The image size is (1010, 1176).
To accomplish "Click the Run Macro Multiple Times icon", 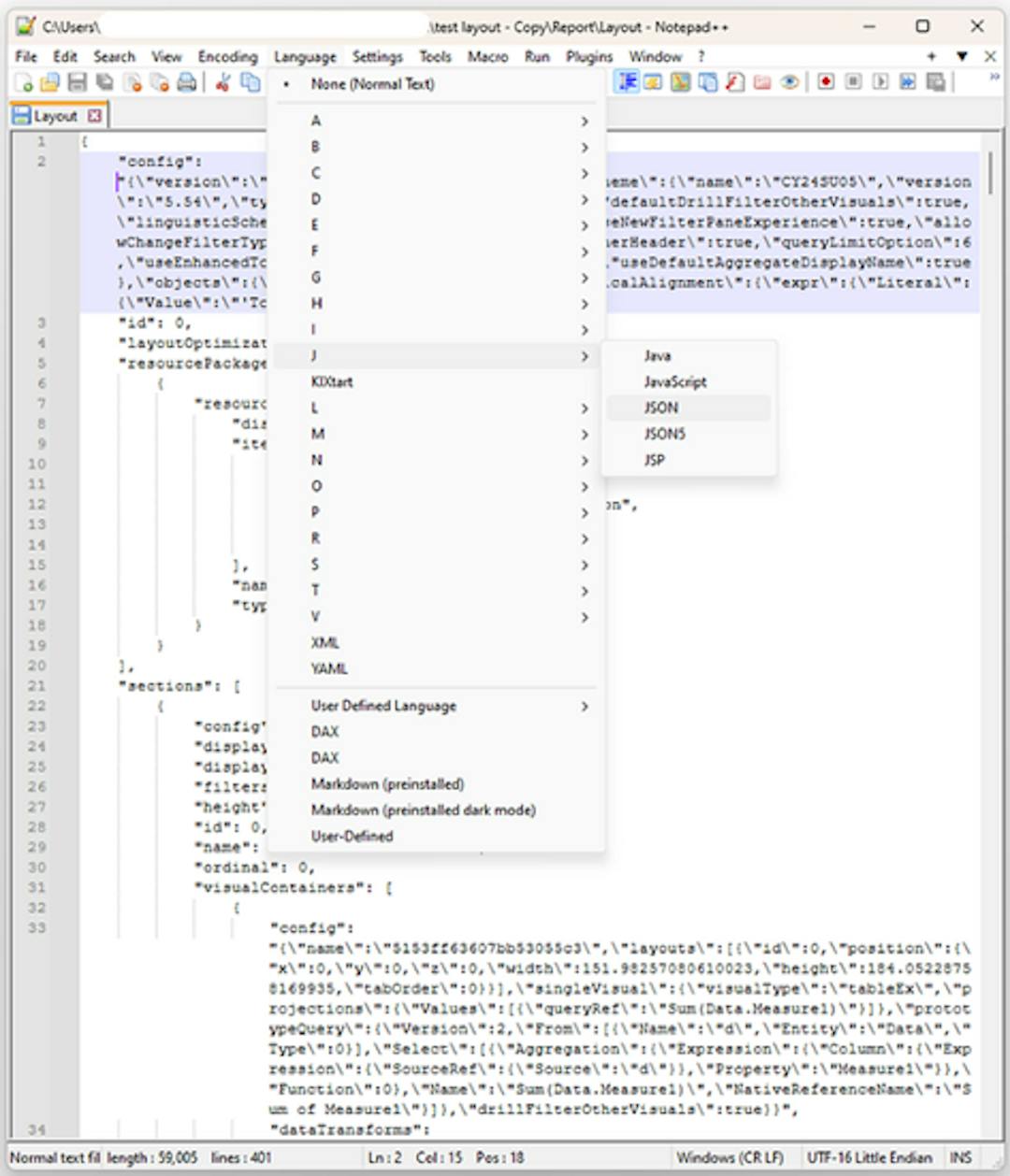I will pyautogui.click(x=907, y=82).
